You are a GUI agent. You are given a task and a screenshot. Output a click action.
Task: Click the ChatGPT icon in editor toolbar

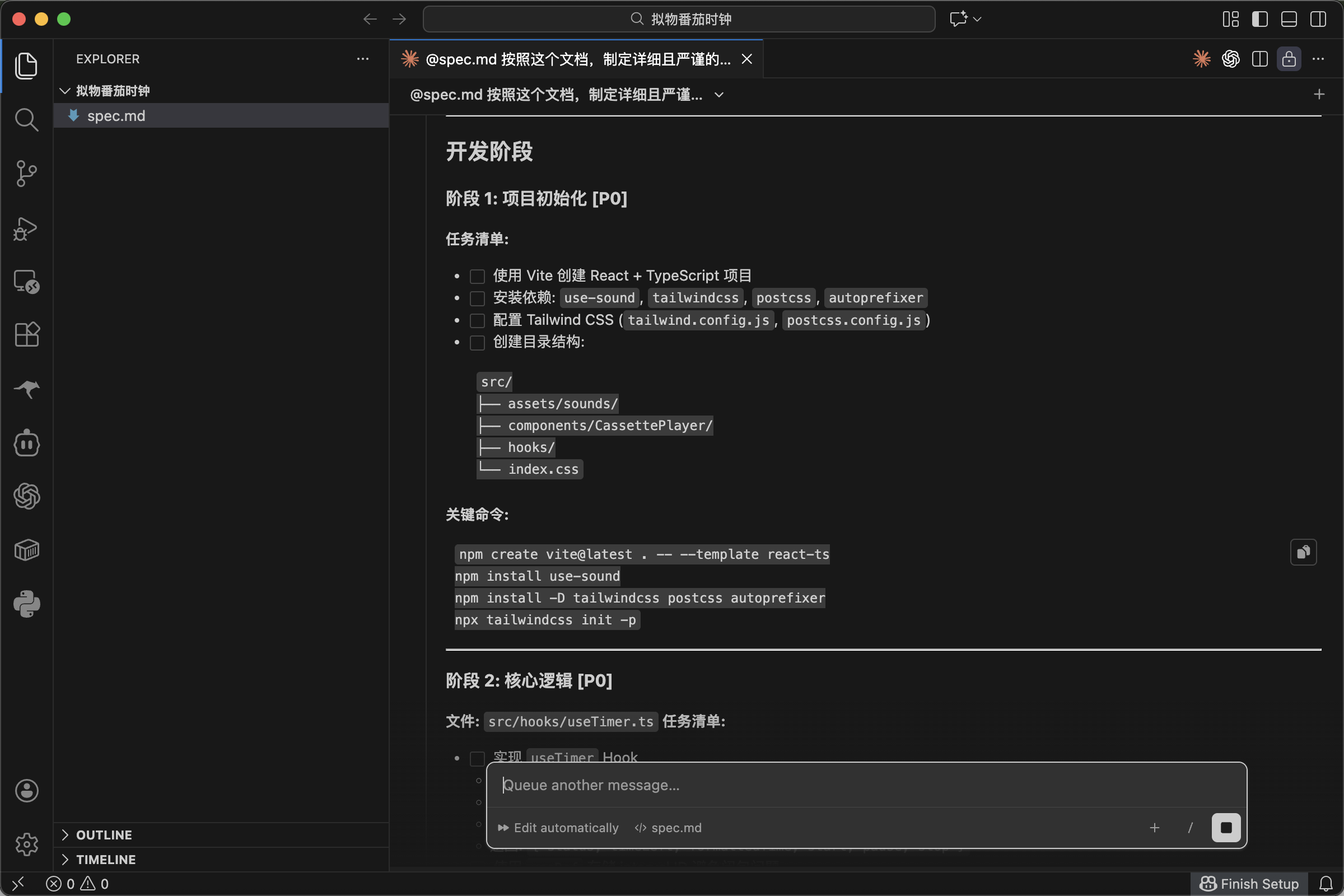tap(1231, 59)
